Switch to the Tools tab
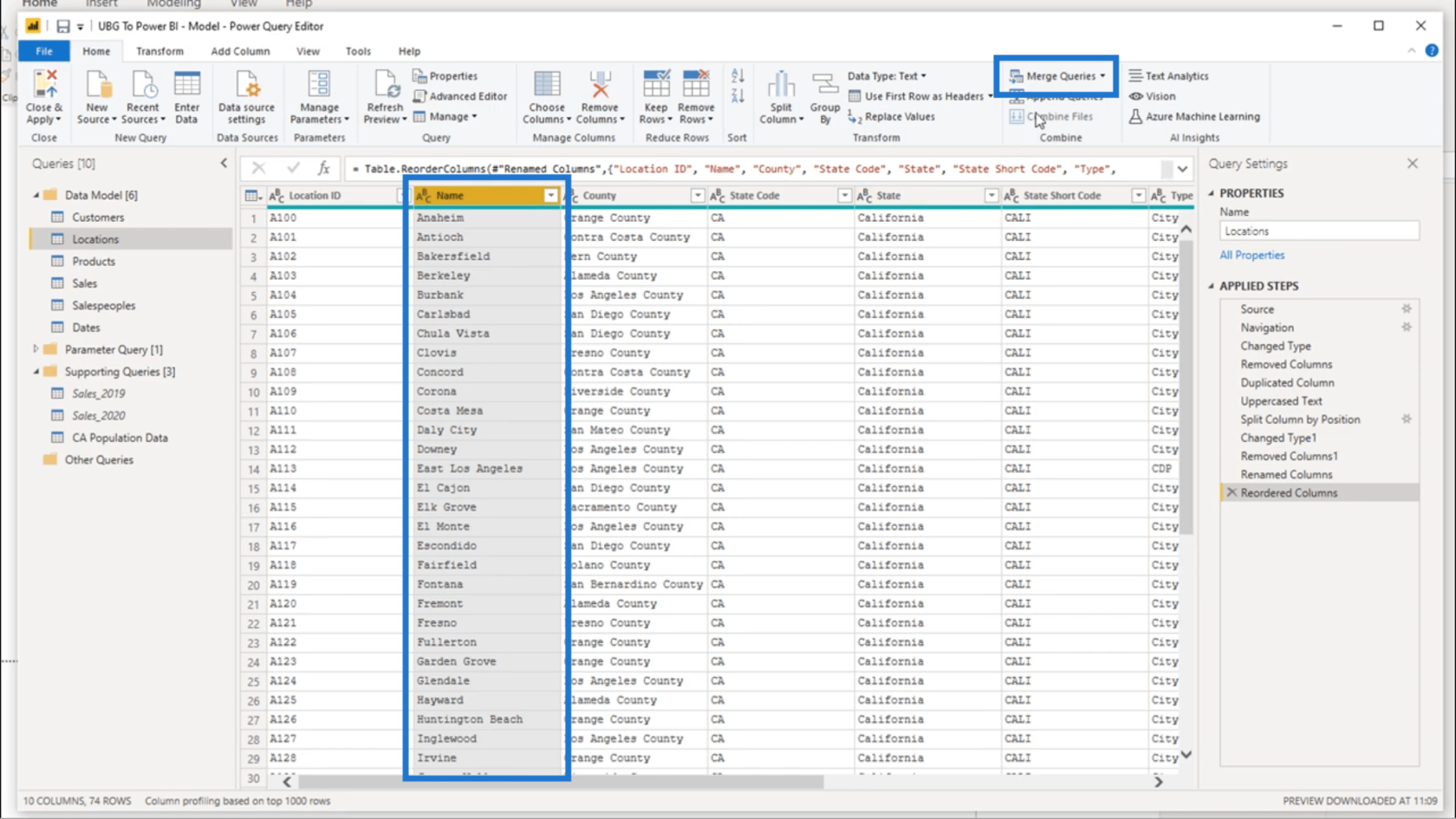Image resolution: width=1456 pixels, height=819 pixels. [358, 51]
